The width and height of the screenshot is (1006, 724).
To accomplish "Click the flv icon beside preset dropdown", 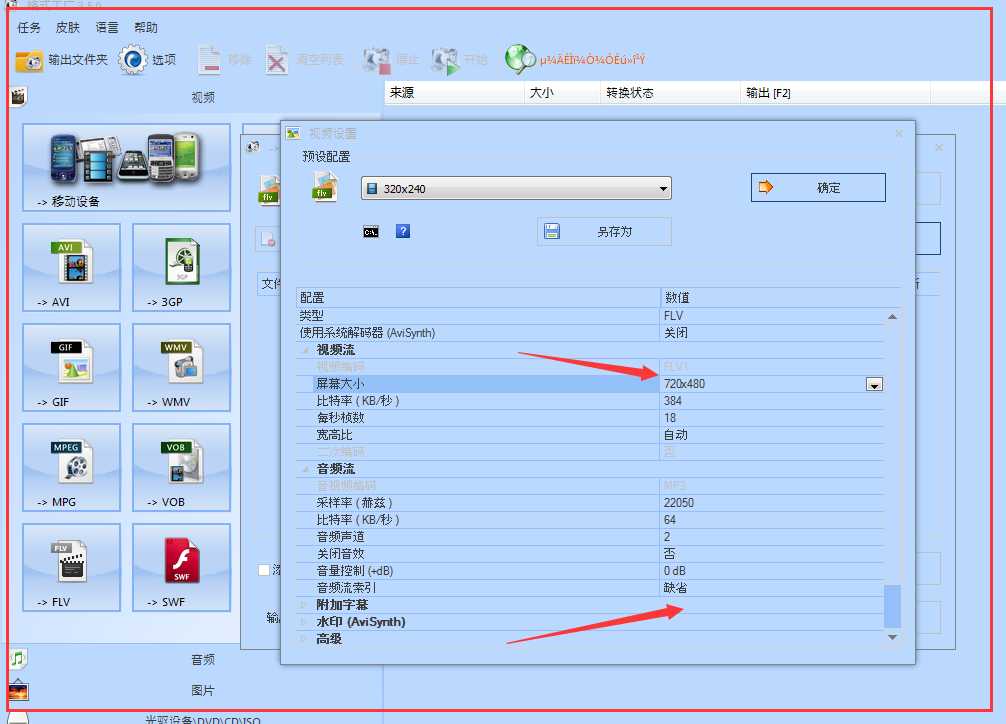I will point(325,187).
